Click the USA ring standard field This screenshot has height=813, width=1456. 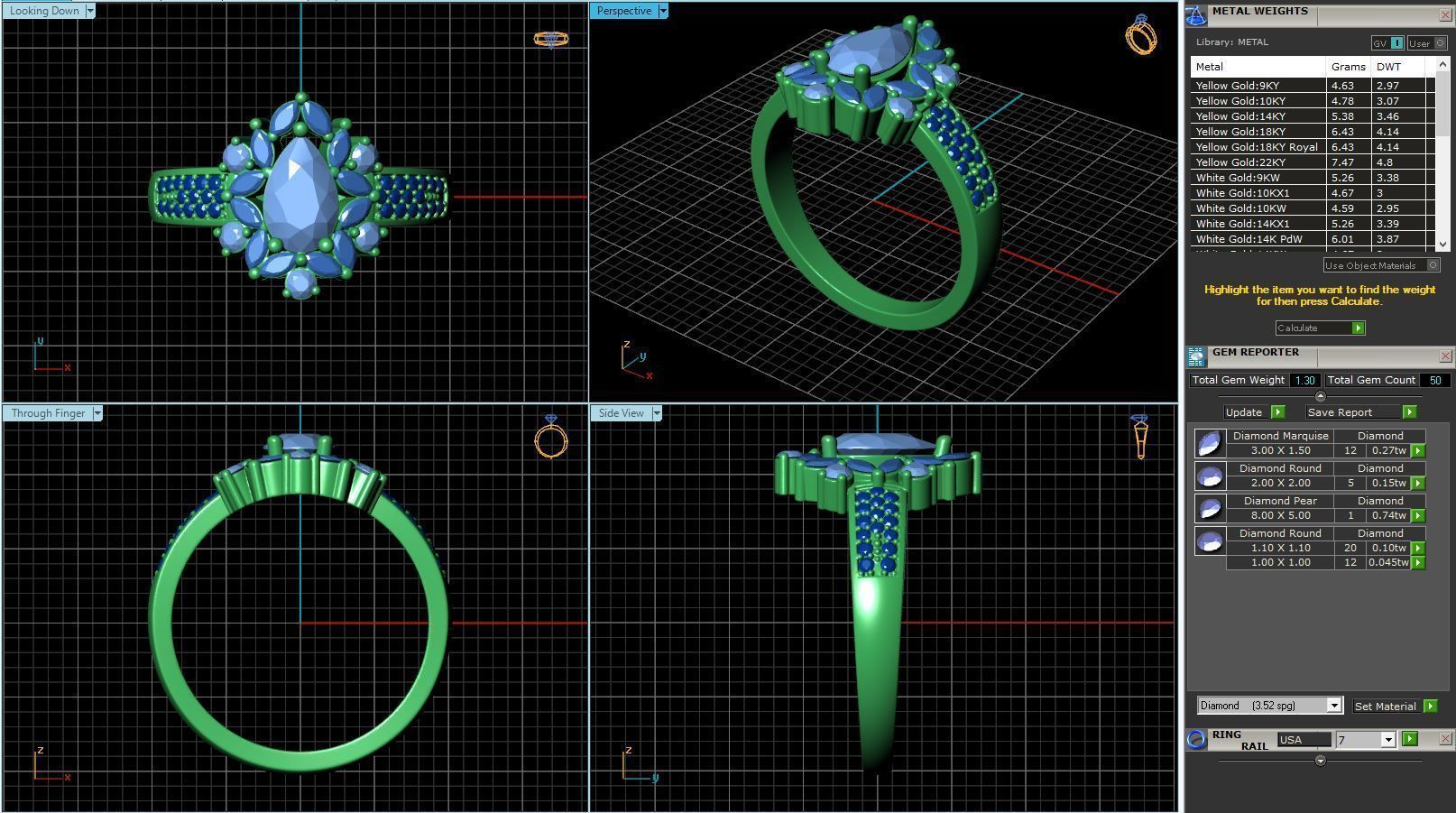point(1304,740)
